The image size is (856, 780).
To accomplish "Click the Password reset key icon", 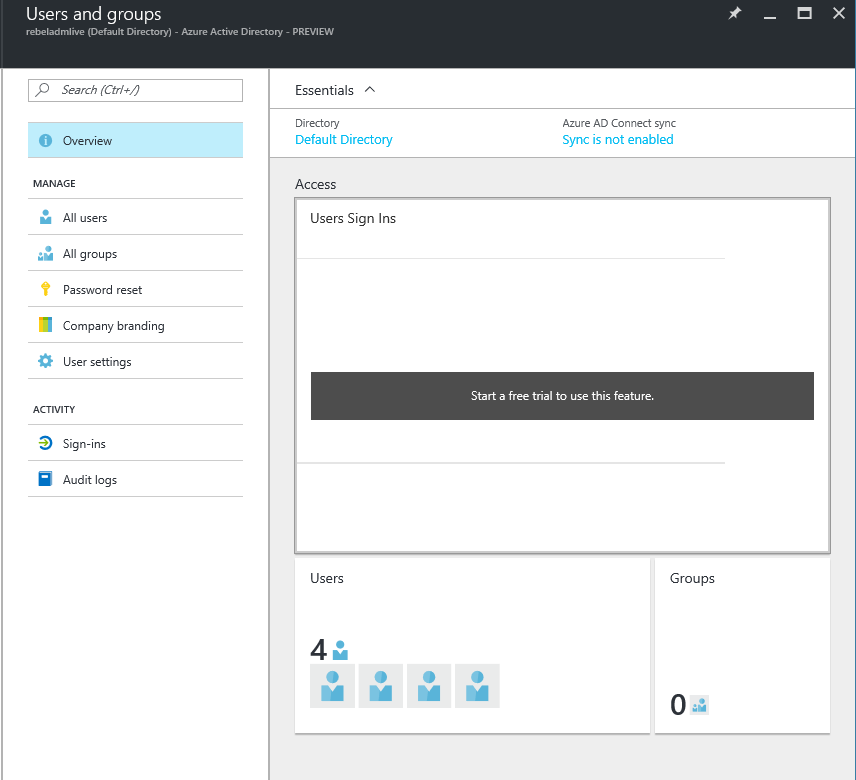I will pyautogui.click(x=45, y=289).
